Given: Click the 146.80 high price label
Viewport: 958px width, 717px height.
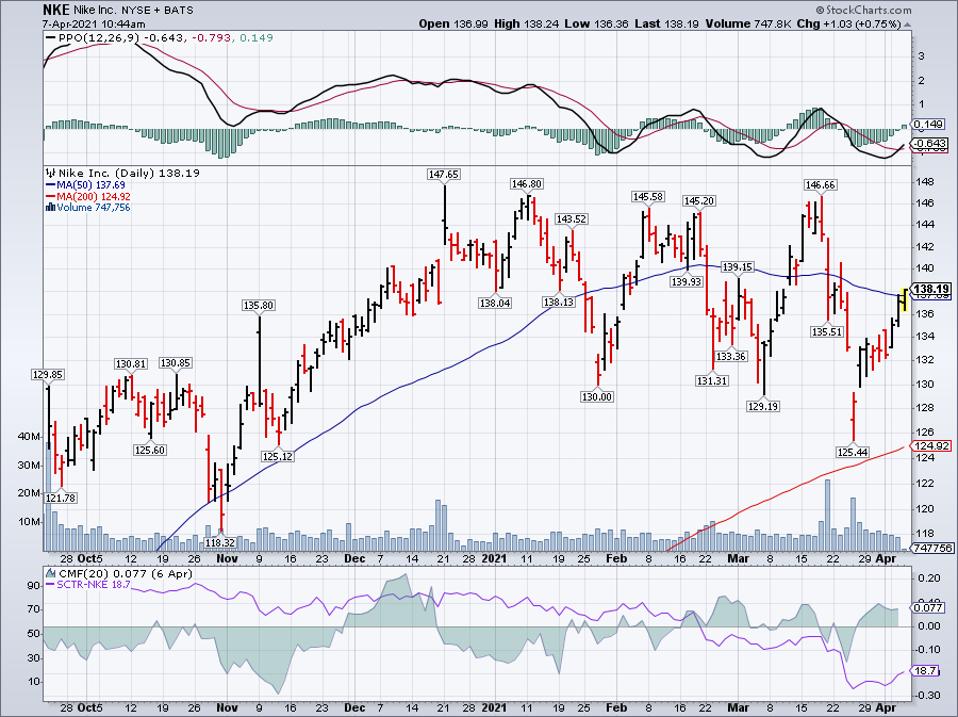Looking at the screenshot, I should point(527,184).
